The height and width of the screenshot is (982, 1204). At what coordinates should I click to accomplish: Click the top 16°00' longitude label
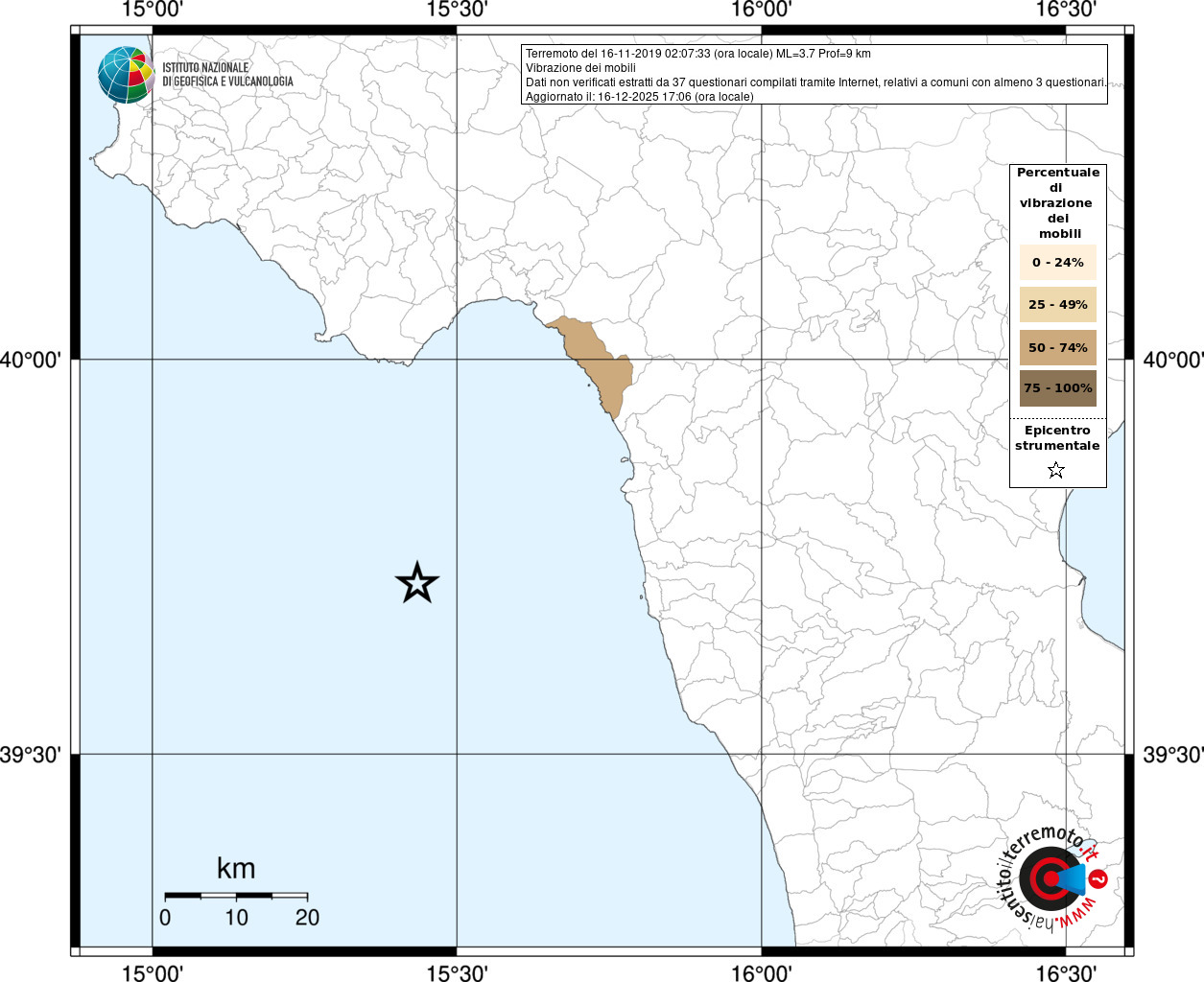pyautogui.click(x=762, y=10)
